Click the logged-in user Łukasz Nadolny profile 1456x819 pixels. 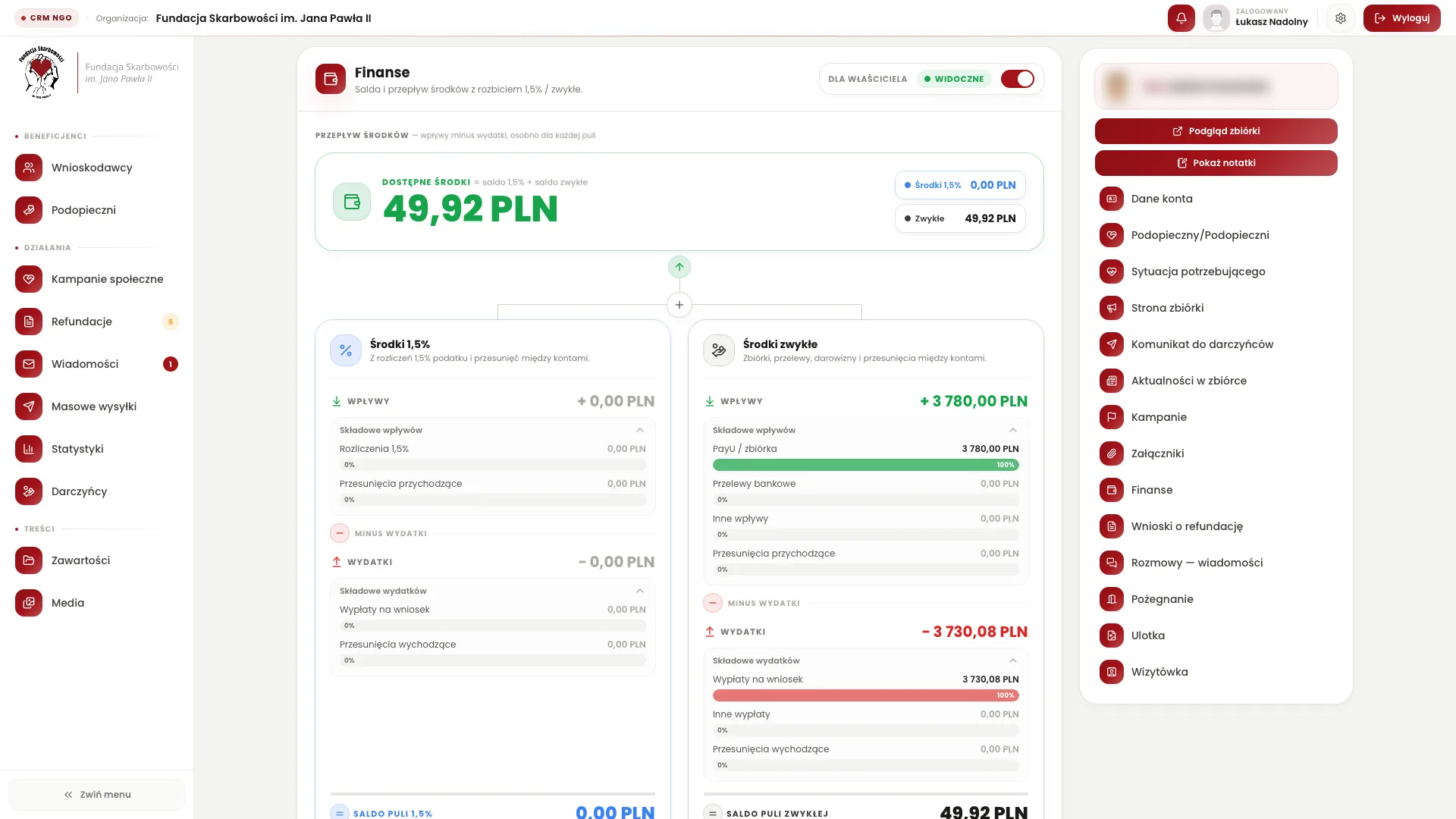coord(1256,18)
